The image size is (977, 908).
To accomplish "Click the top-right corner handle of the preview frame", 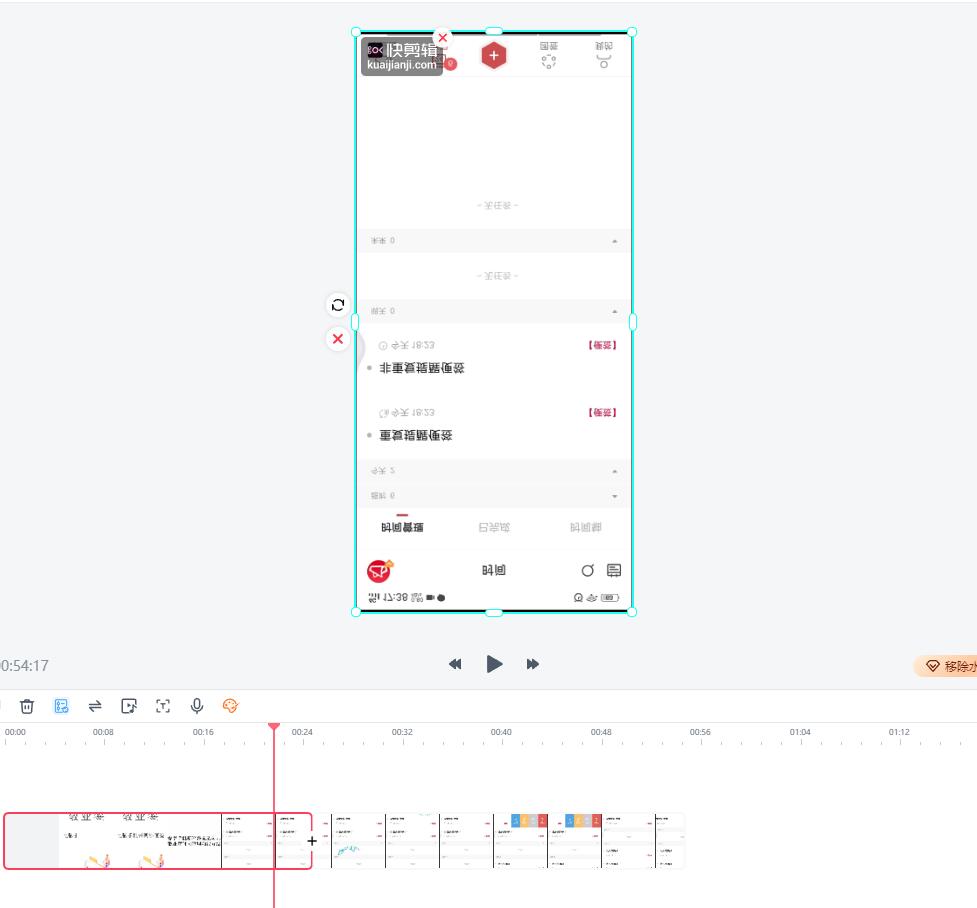I will pyautogui.click(x=632, y=32).
